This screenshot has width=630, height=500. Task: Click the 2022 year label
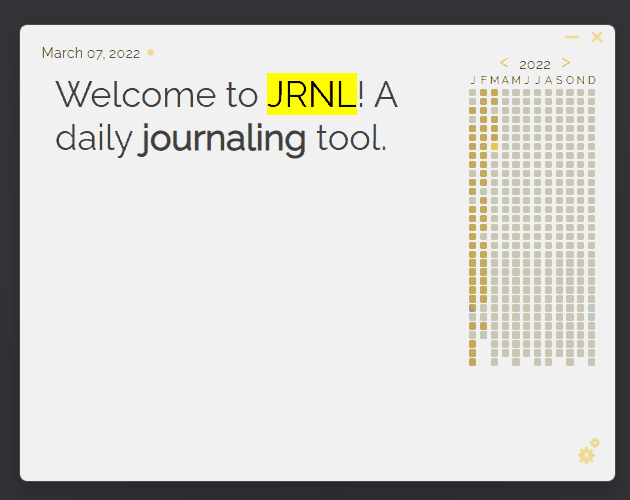(535, 64)
